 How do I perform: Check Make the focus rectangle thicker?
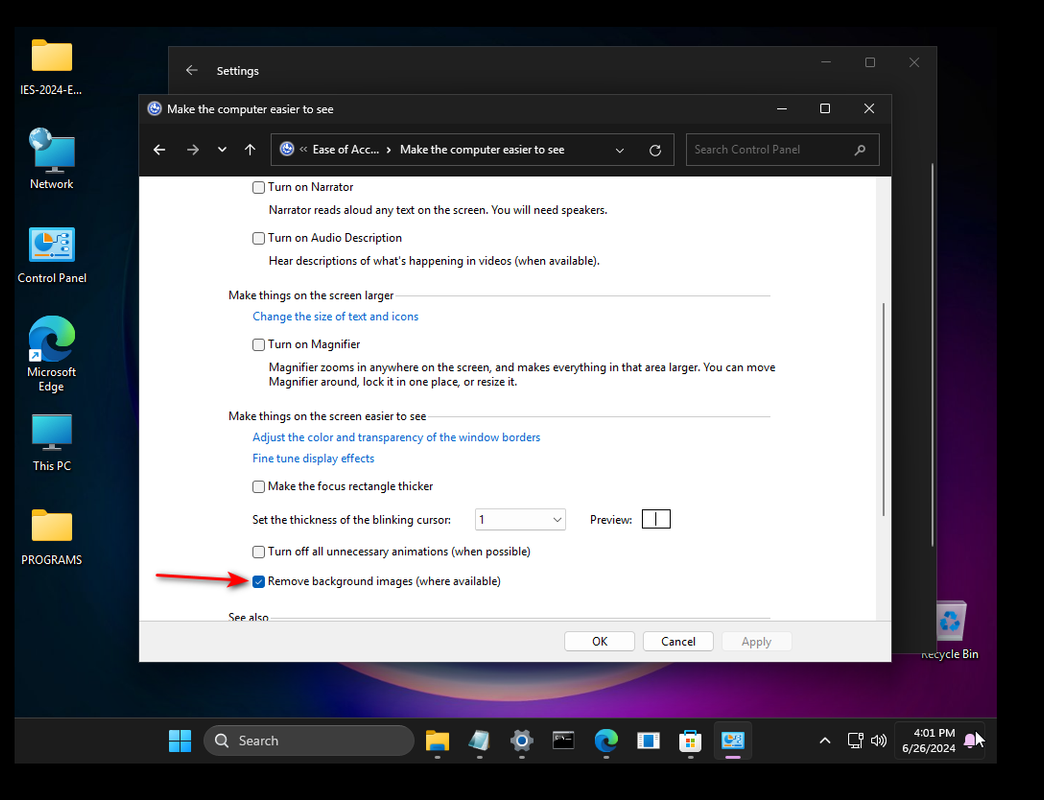(258, 487)
